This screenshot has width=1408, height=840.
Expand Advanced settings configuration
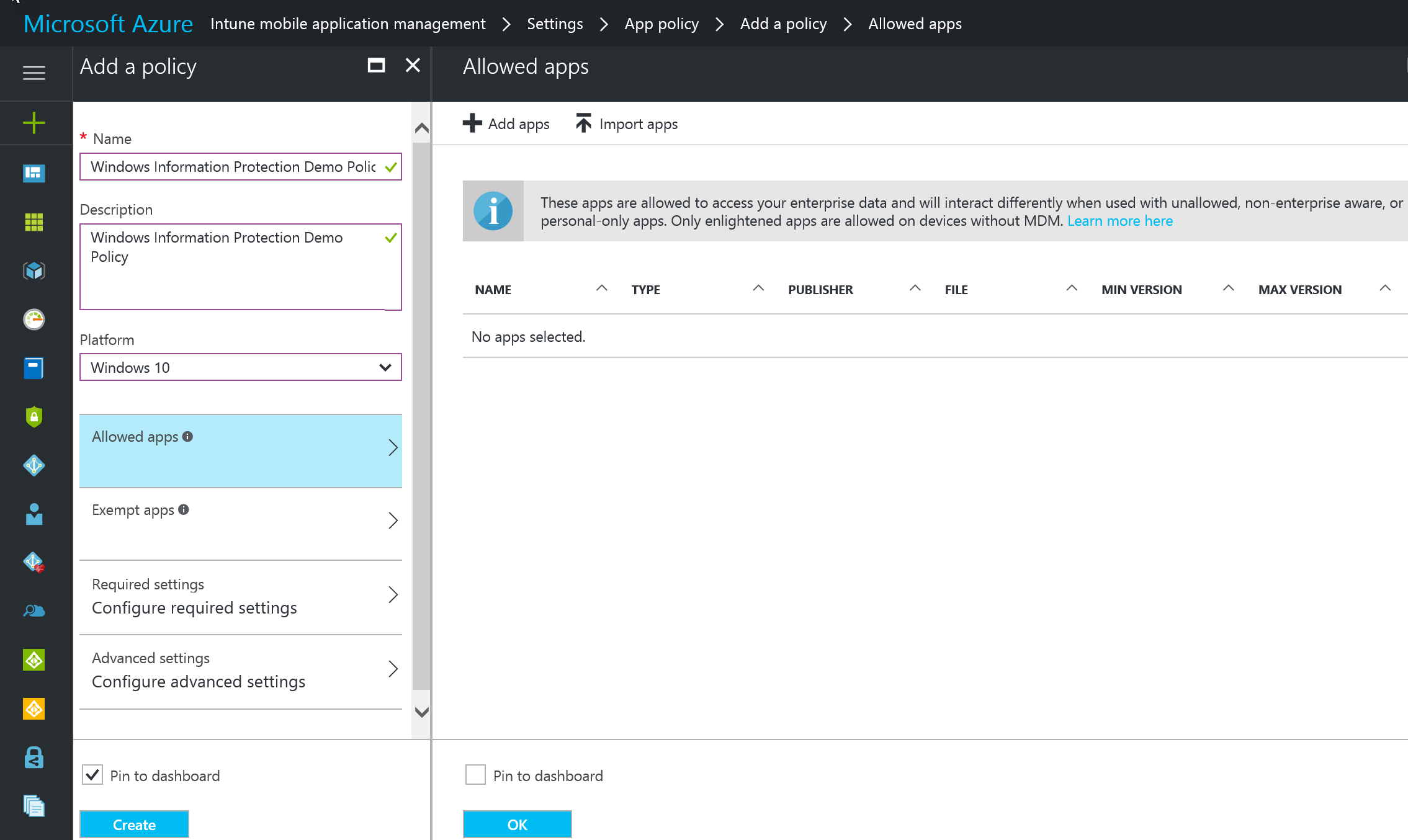pyautogui.click(x=240, y=670)
